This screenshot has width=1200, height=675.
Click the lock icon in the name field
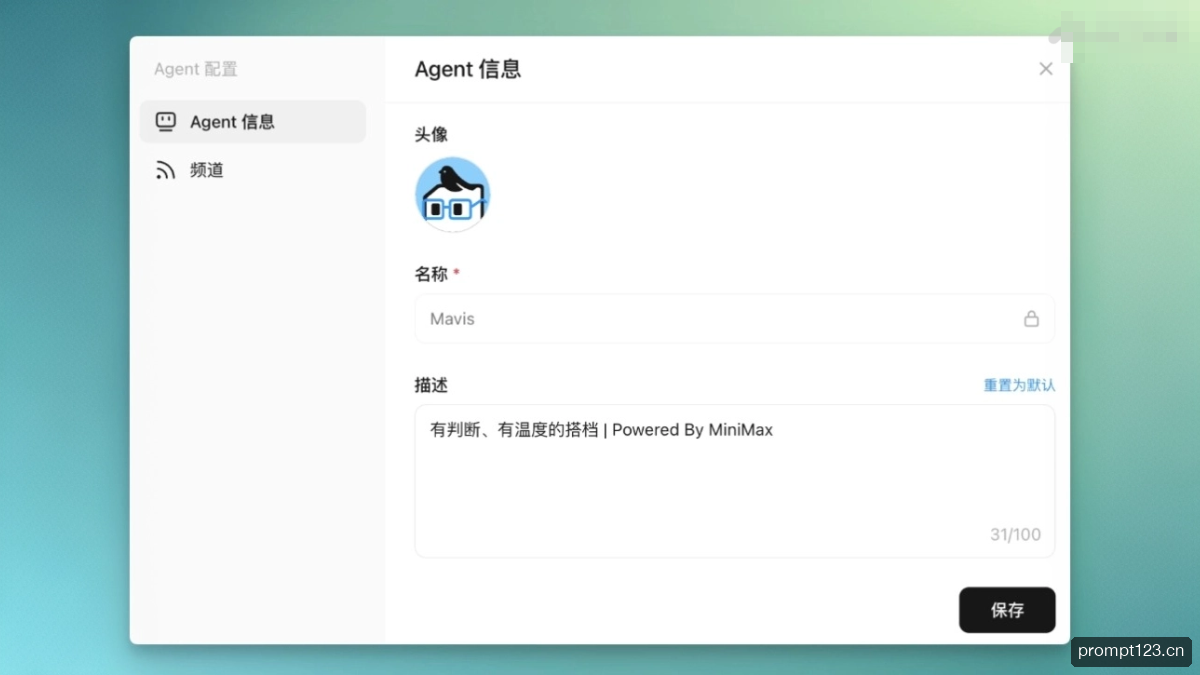click(x=1031, y=319)
